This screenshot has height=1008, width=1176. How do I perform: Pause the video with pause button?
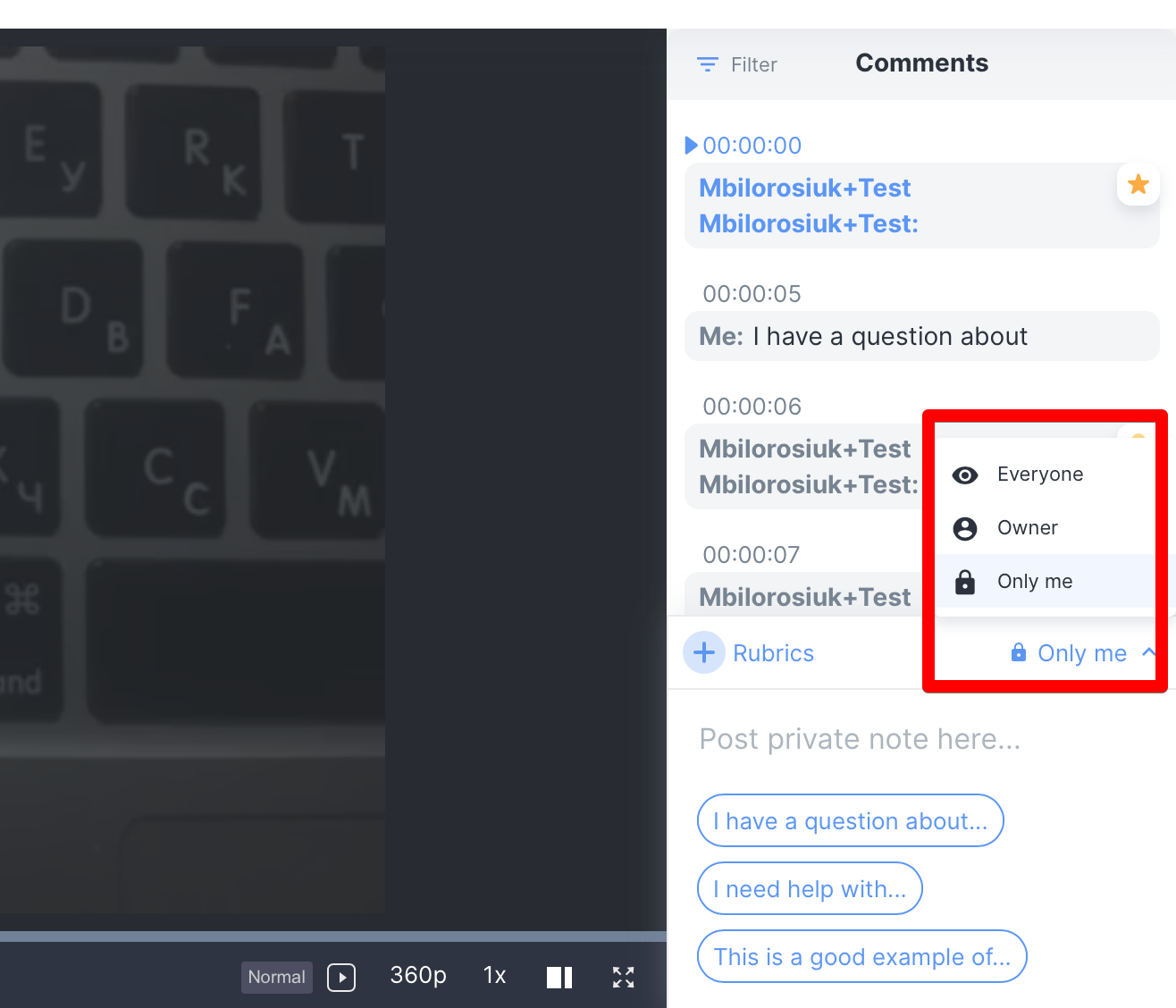[x=559, y=977]
